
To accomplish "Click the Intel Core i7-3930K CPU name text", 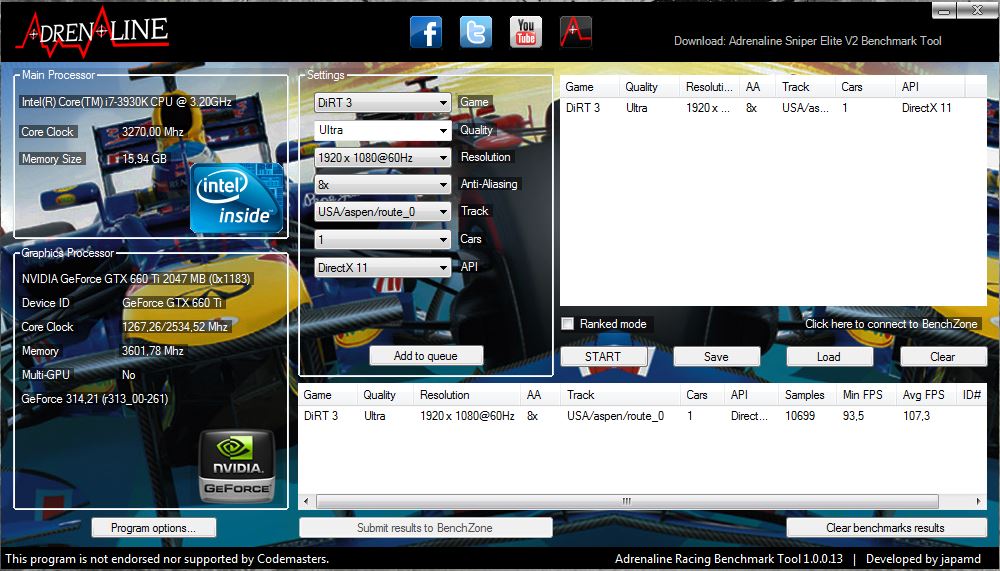I will [126, 102].
